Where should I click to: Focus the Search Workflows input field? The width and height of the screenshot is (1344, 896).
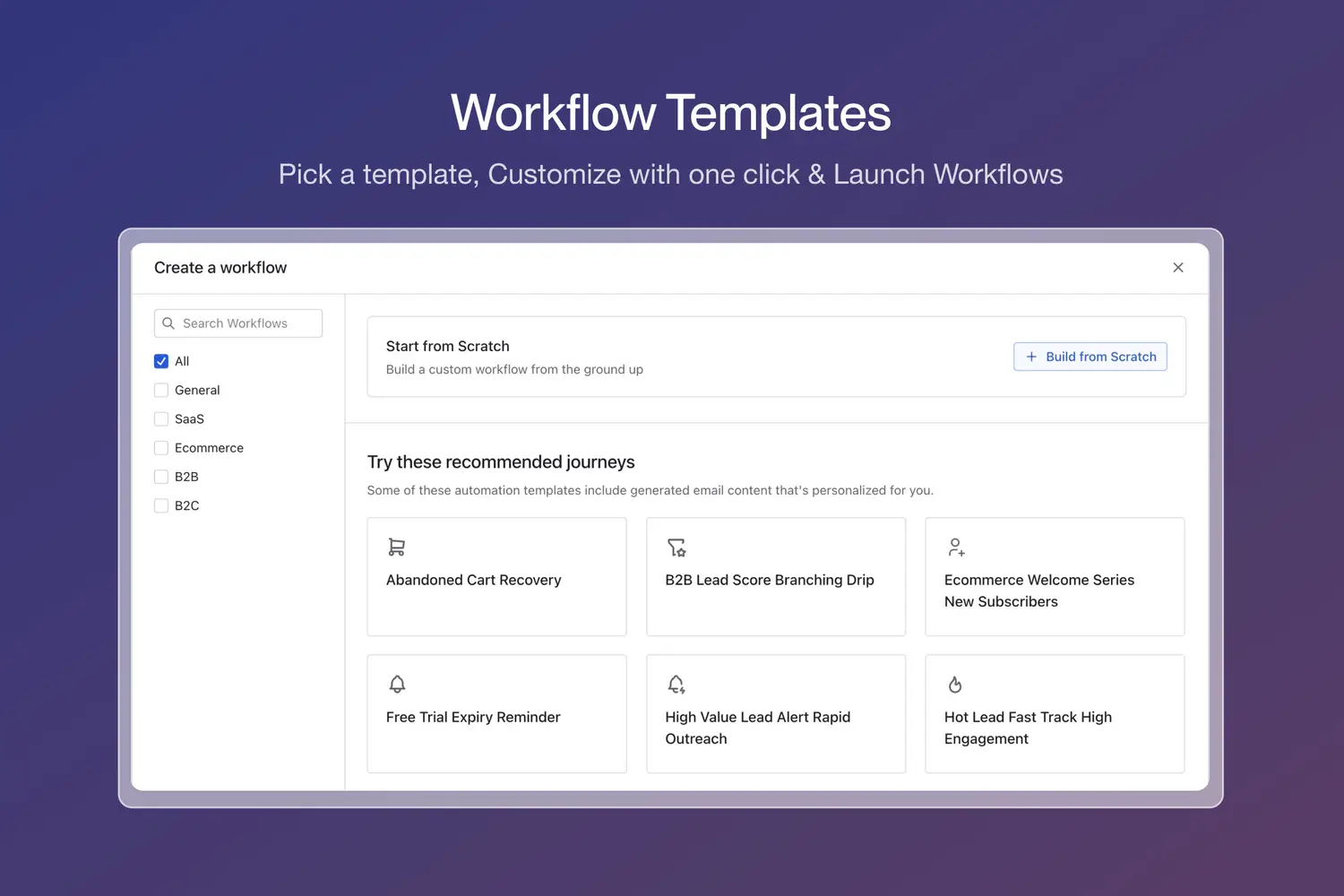pos(246,323)
